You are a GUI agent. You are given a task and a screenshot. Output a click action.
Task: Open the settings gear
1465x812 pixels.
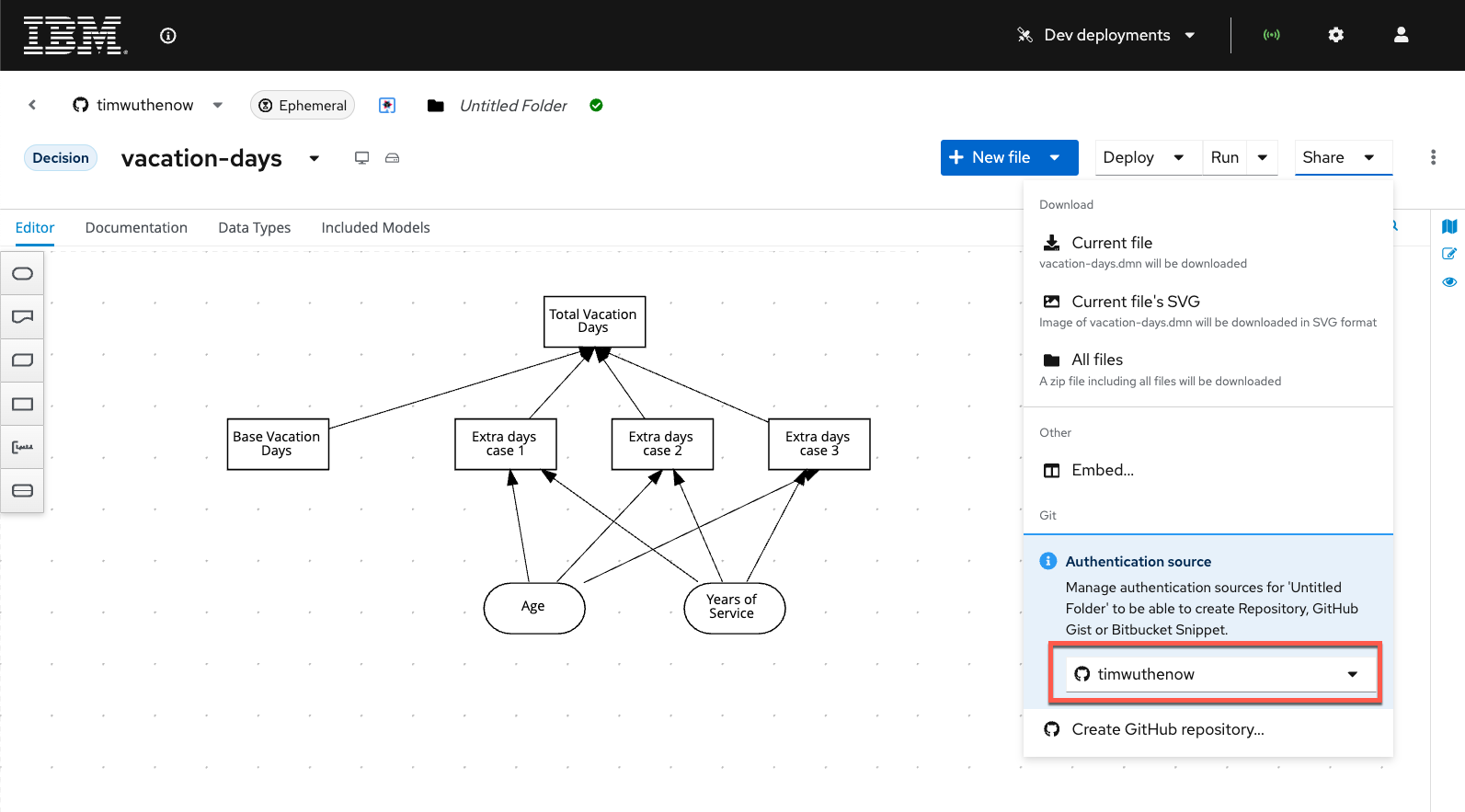point(1336,35)
